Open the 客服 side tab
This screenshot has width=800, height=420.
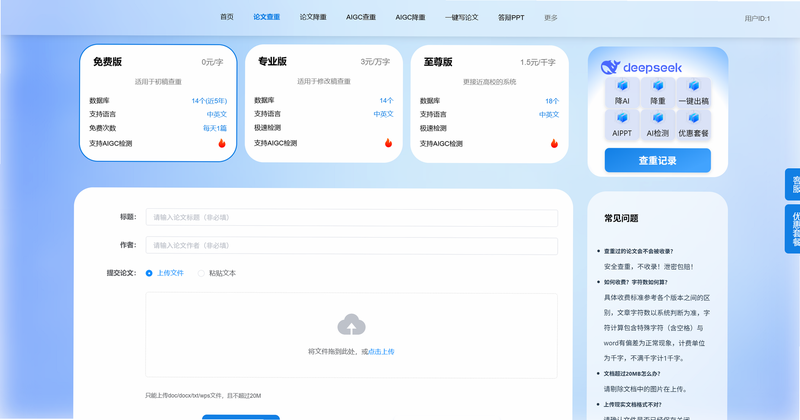[x=792, y=184]
